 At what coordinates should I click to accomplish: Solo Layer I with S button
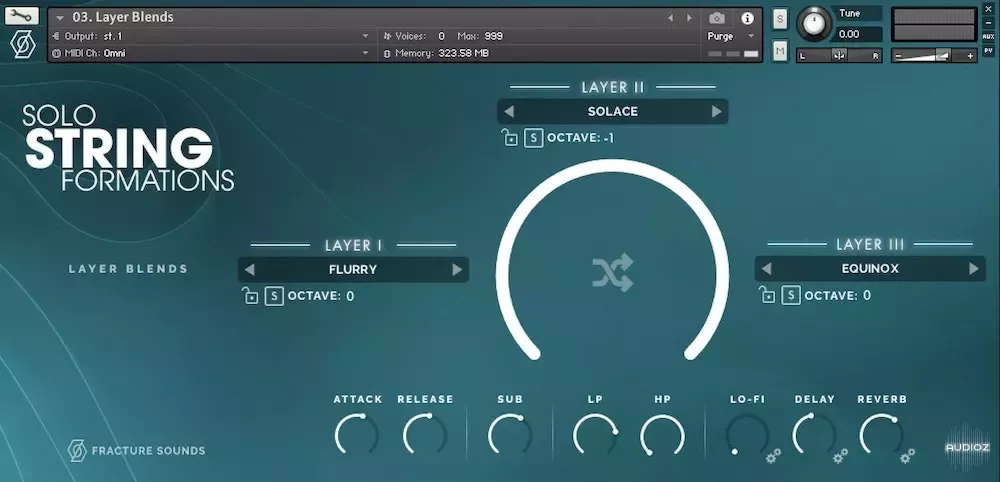click(x=274, y=296)
